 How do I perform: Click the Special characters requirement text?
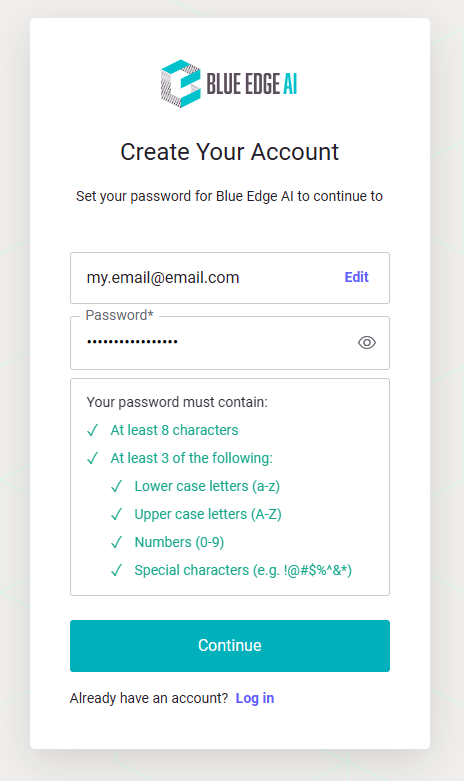[x=243, y=570]
